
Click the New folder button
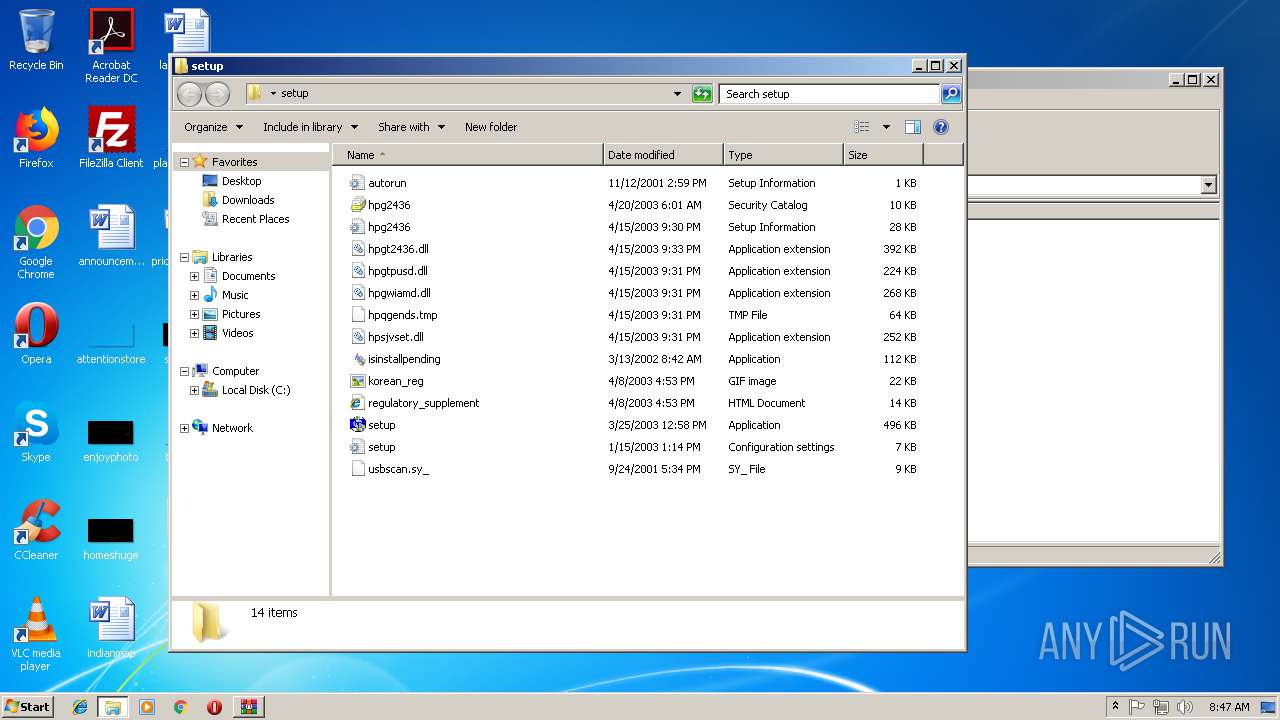click(x=491, y=127)
